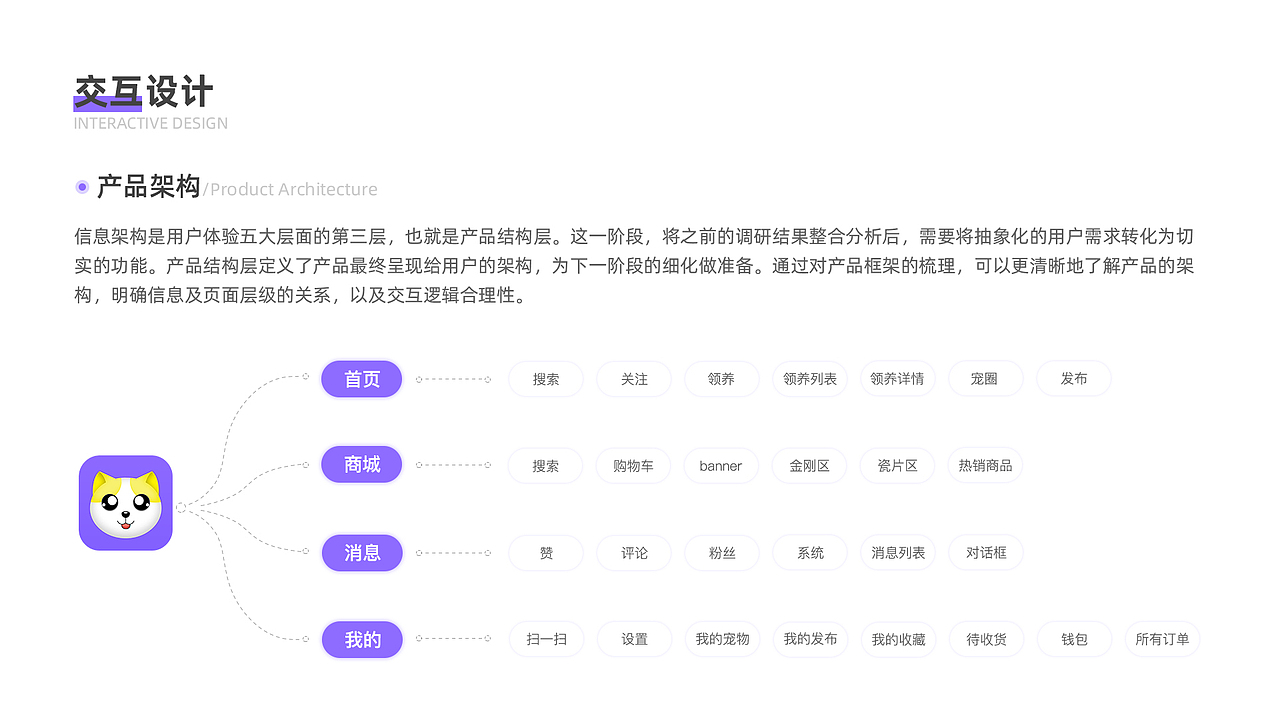Click the 发布 publish button
The image size is (1280, 720).
pos(1073,378)
